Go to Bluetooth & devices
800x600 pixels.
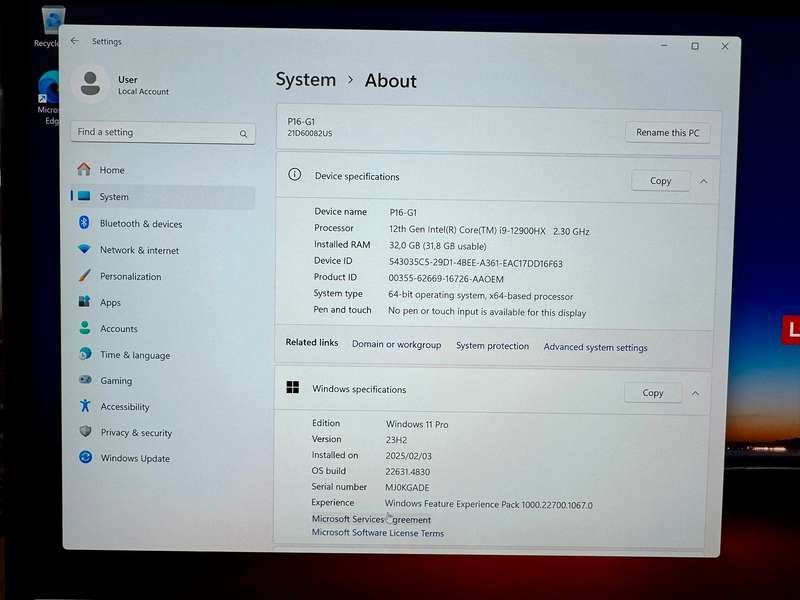[163, 223]
